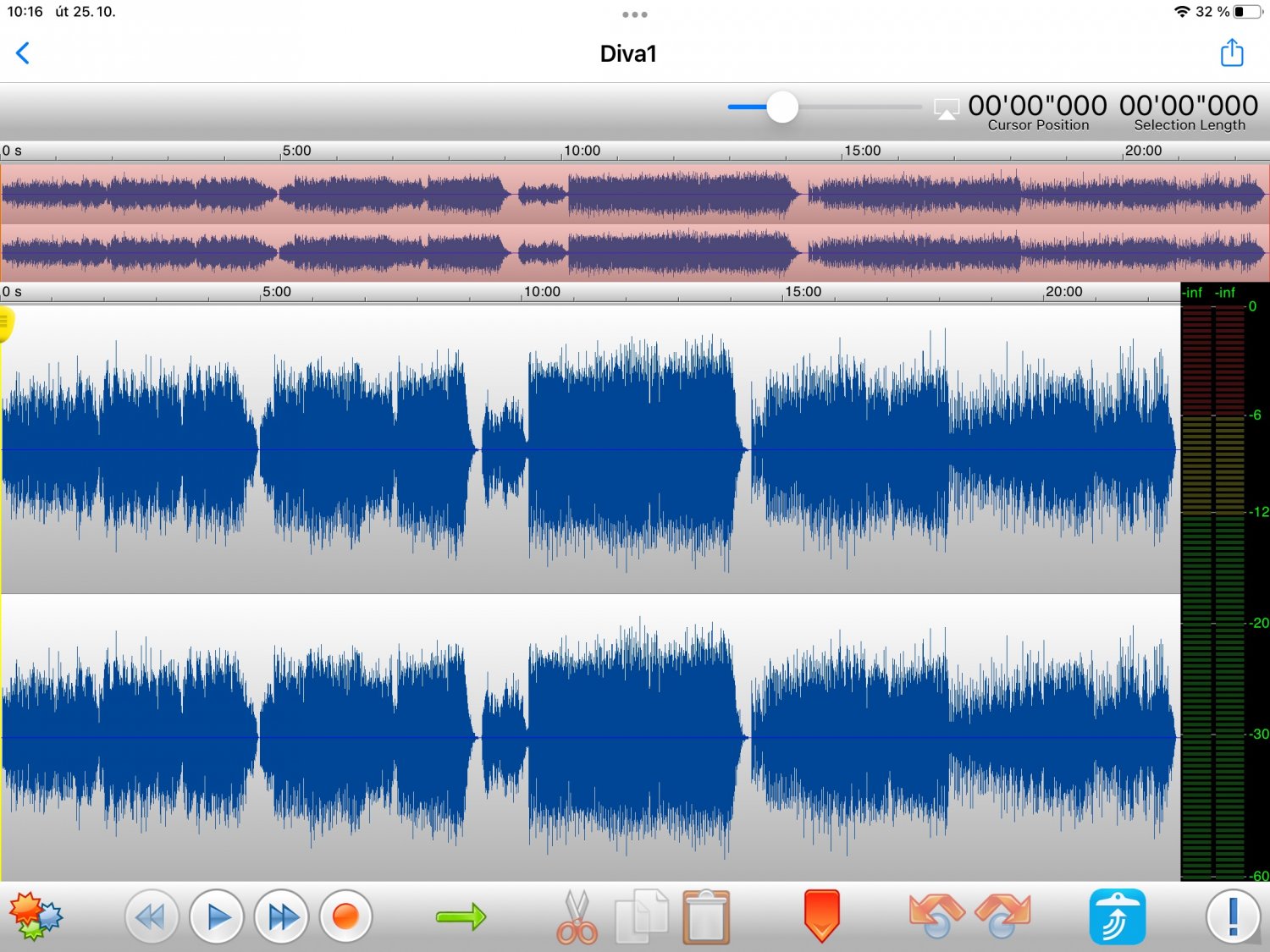This screenshot has width=1270, height=952.
Task: Tap the 10:16 clock in status bar
Action: tap(25, 12)
